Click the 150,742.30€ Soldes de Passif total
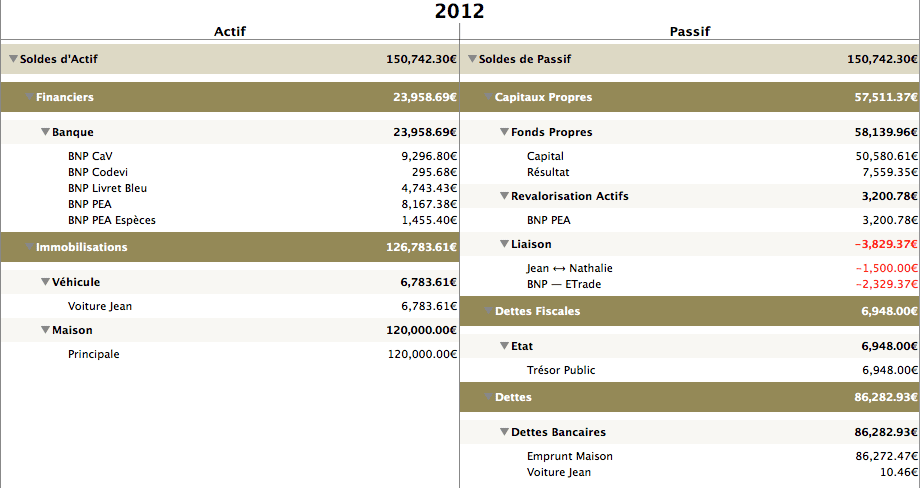 [882, 59]
